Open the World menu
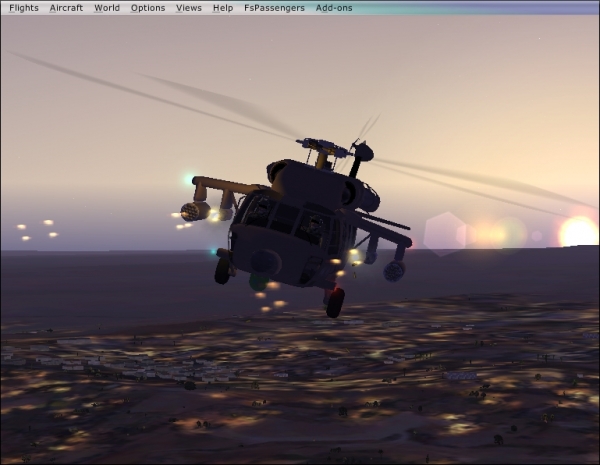Screen dimensions: 600x465 [x=107, y=8]
